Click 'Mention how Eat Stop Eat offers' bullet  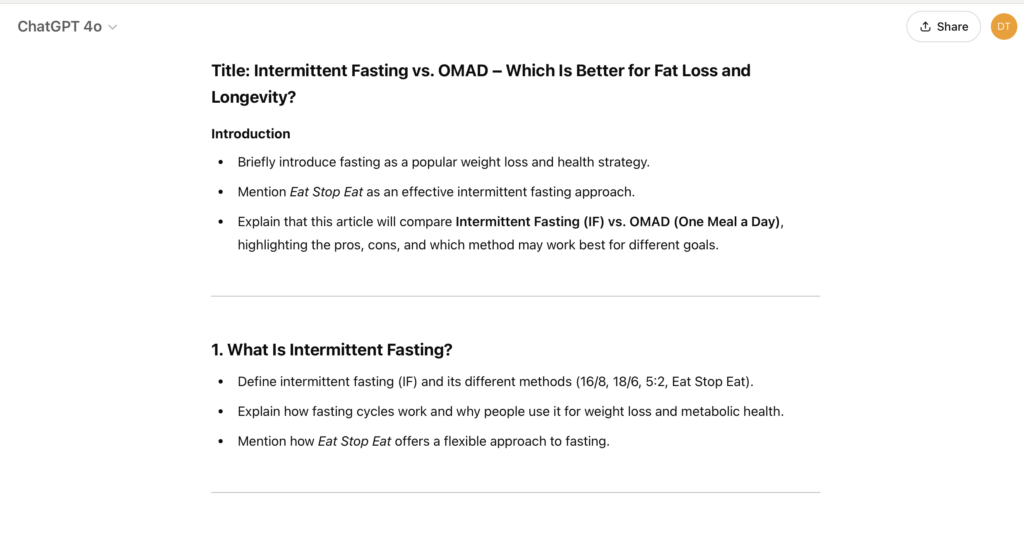coord(424,441)
